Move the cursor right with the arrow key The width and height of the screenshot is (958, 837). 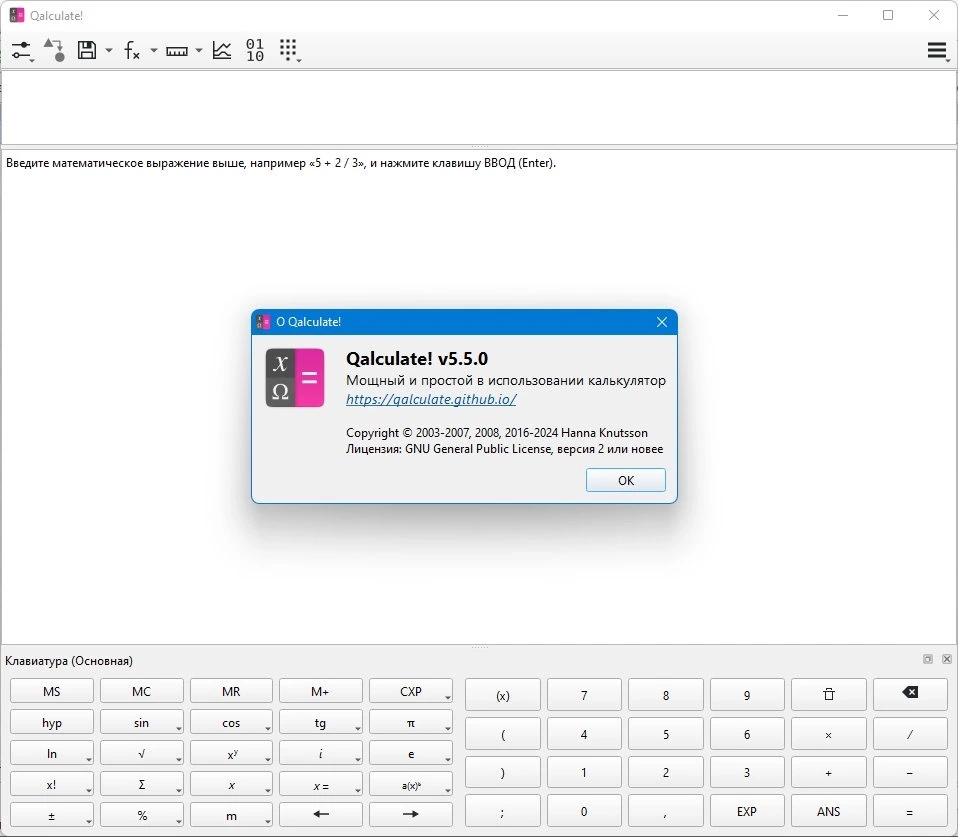pyautogui.click(x=411, y=814)
